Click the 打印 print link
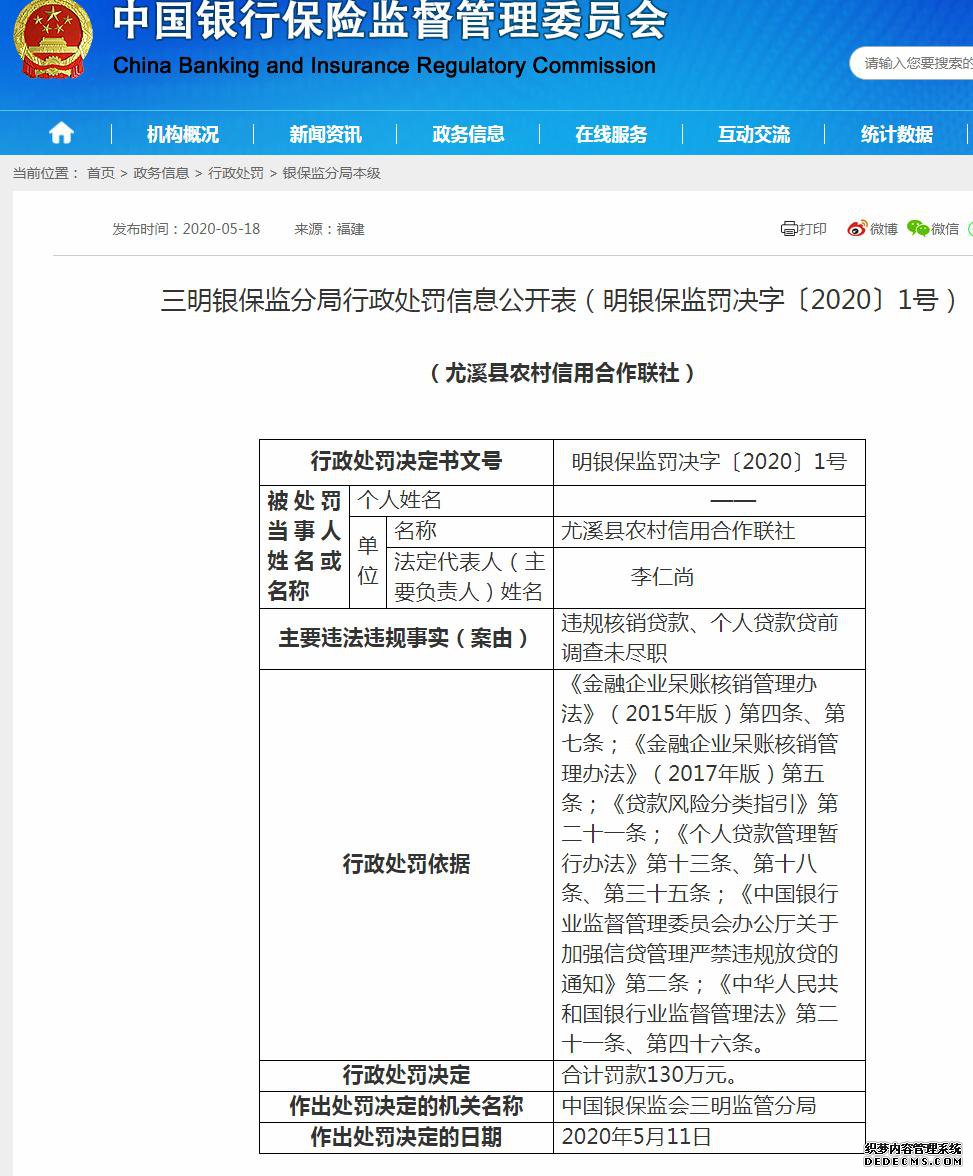The image size is (973, 1176). tap(812, 229)
